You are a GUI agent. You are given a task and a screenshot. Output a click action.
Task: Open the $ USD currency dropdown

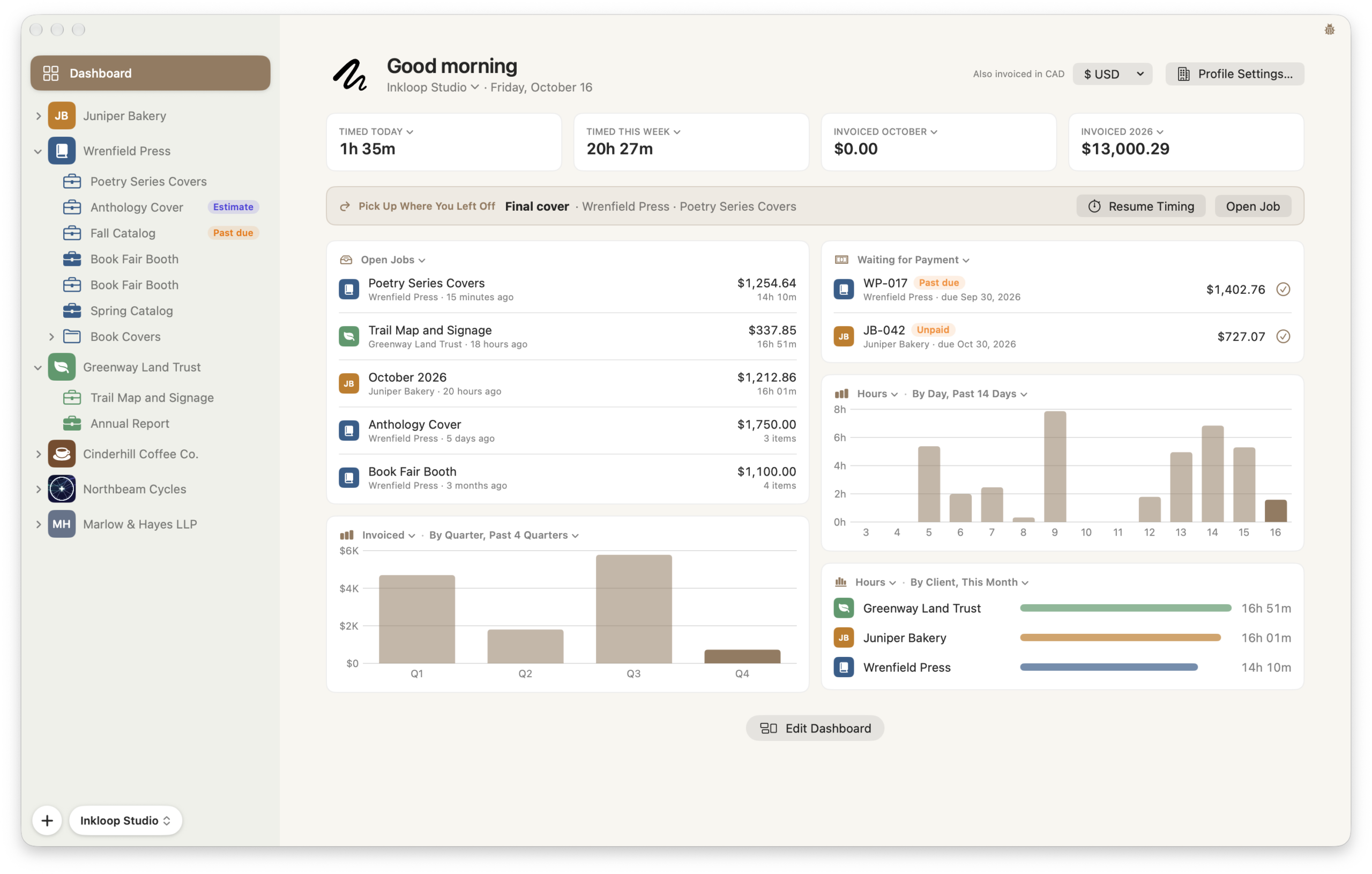(1112, 74)
